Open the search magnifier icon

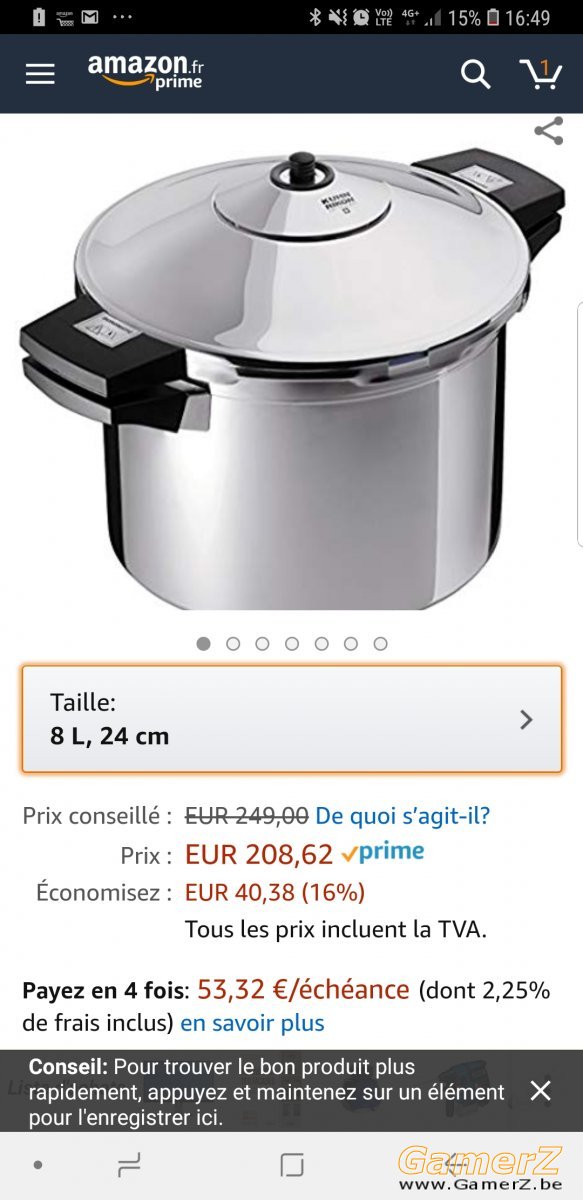[x=475, y=74]
